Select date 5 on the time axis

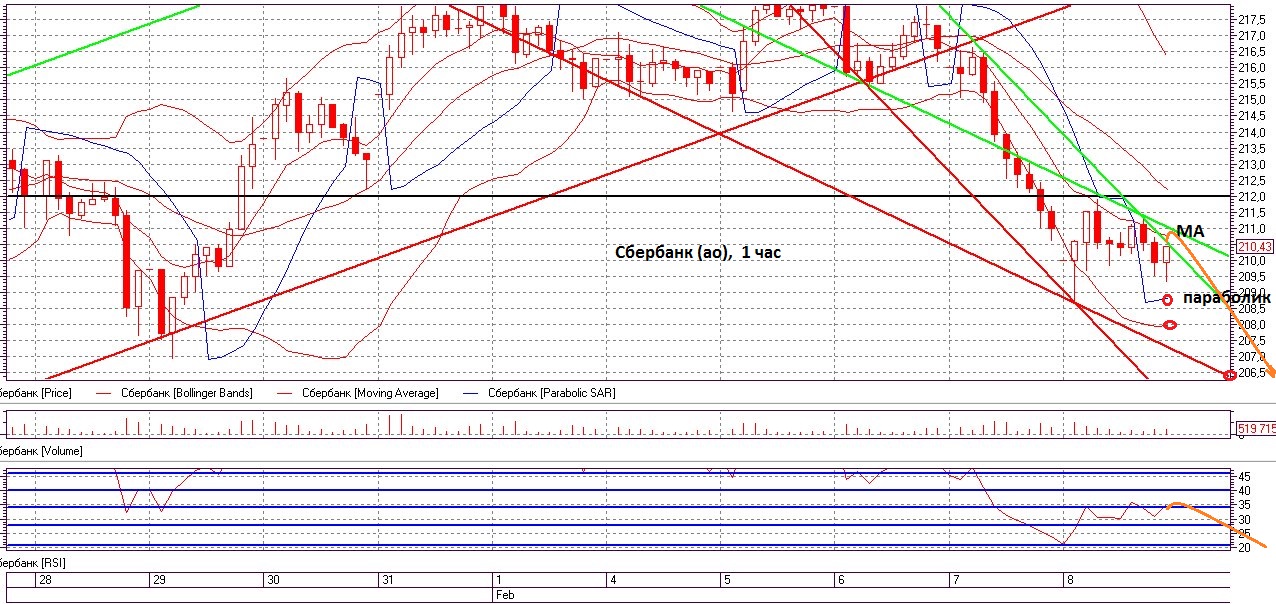[x=727, y=579]
